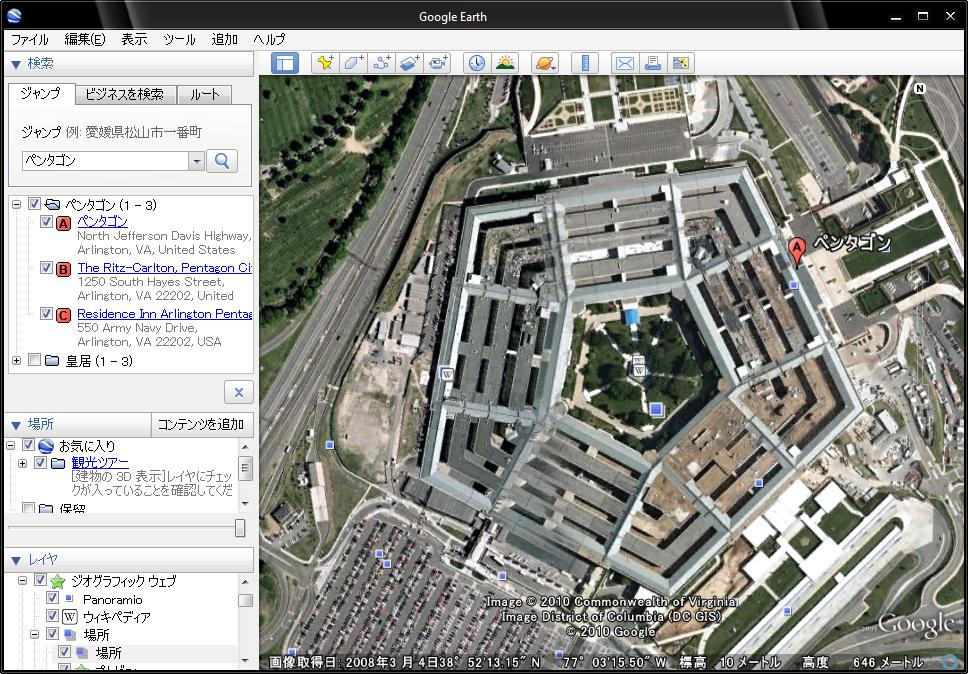Click the layers panel scrollbar thumb

pos(245,601)
